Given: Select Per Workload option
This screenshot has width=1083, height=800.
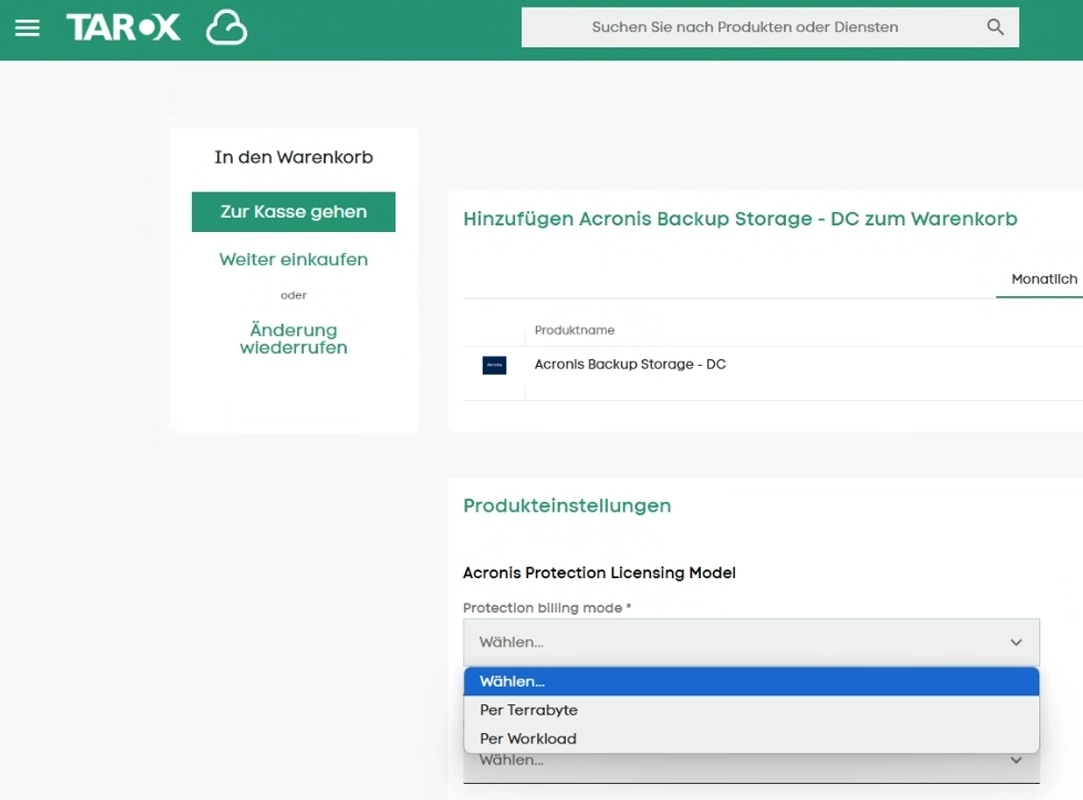Looking at the screenshot, I should click(x=751, y=739).
